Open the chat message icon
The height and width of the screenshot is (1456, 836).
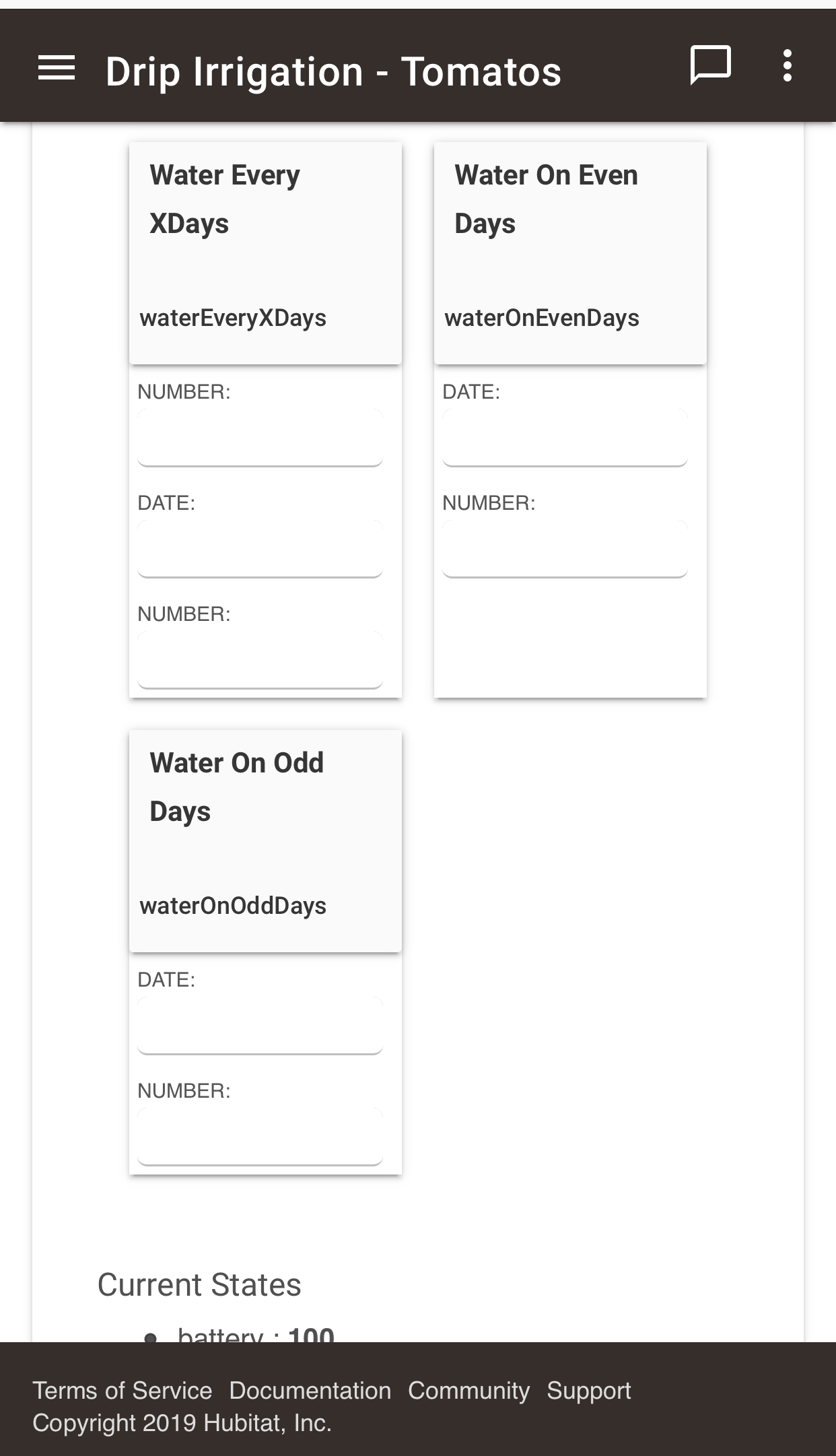pyautogui.click(x=710, y=66)
